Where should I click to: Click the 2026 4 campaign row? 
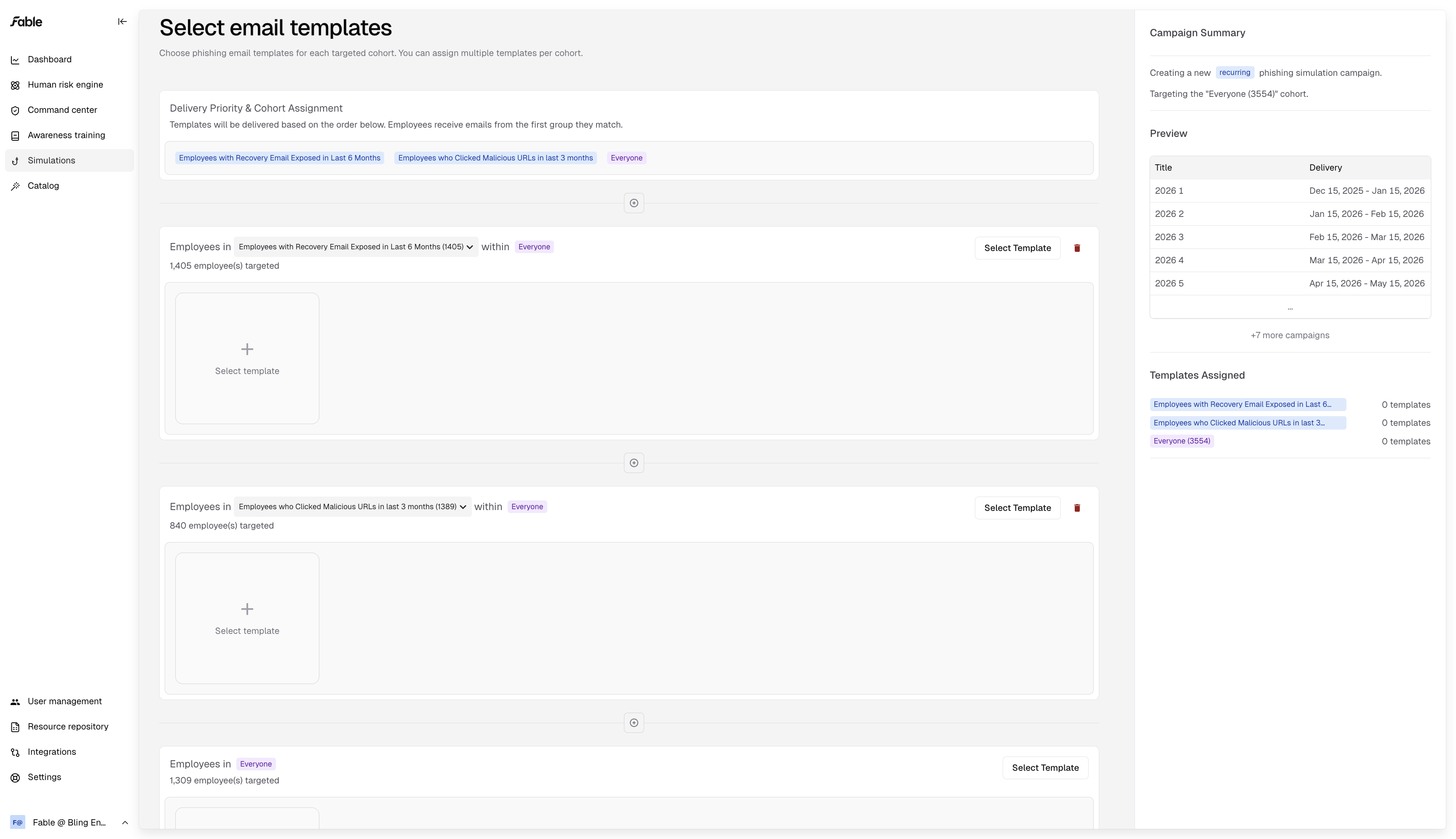pos(1290,260)
